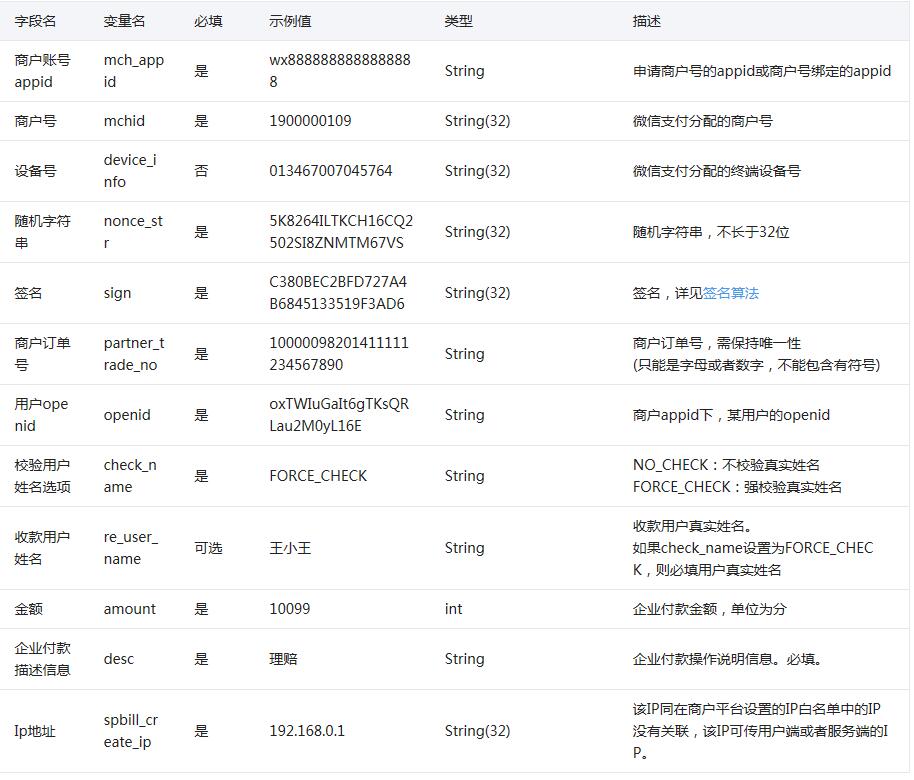Click the amount example value 10099
914x780 pixels.
point(289,609)
